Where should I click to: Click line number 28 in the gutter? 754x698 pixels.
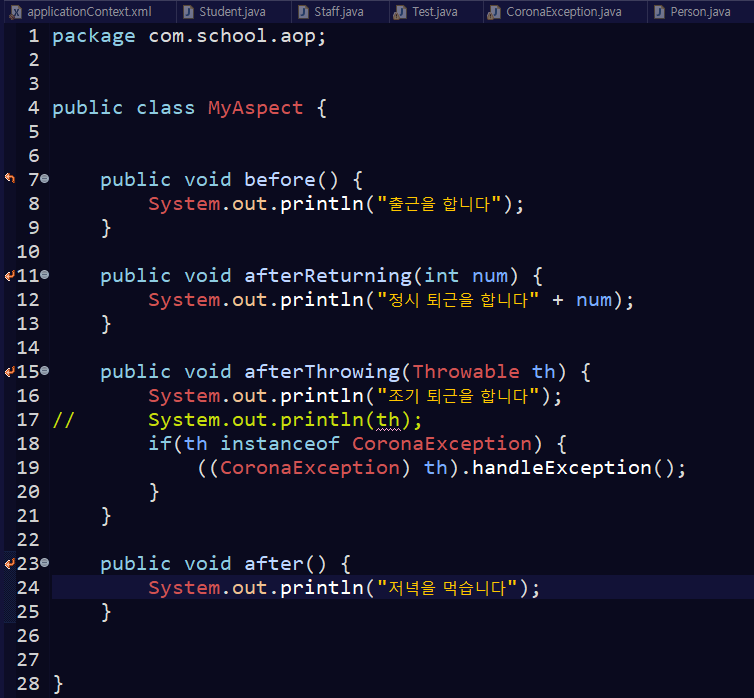(x=28, y=684)
